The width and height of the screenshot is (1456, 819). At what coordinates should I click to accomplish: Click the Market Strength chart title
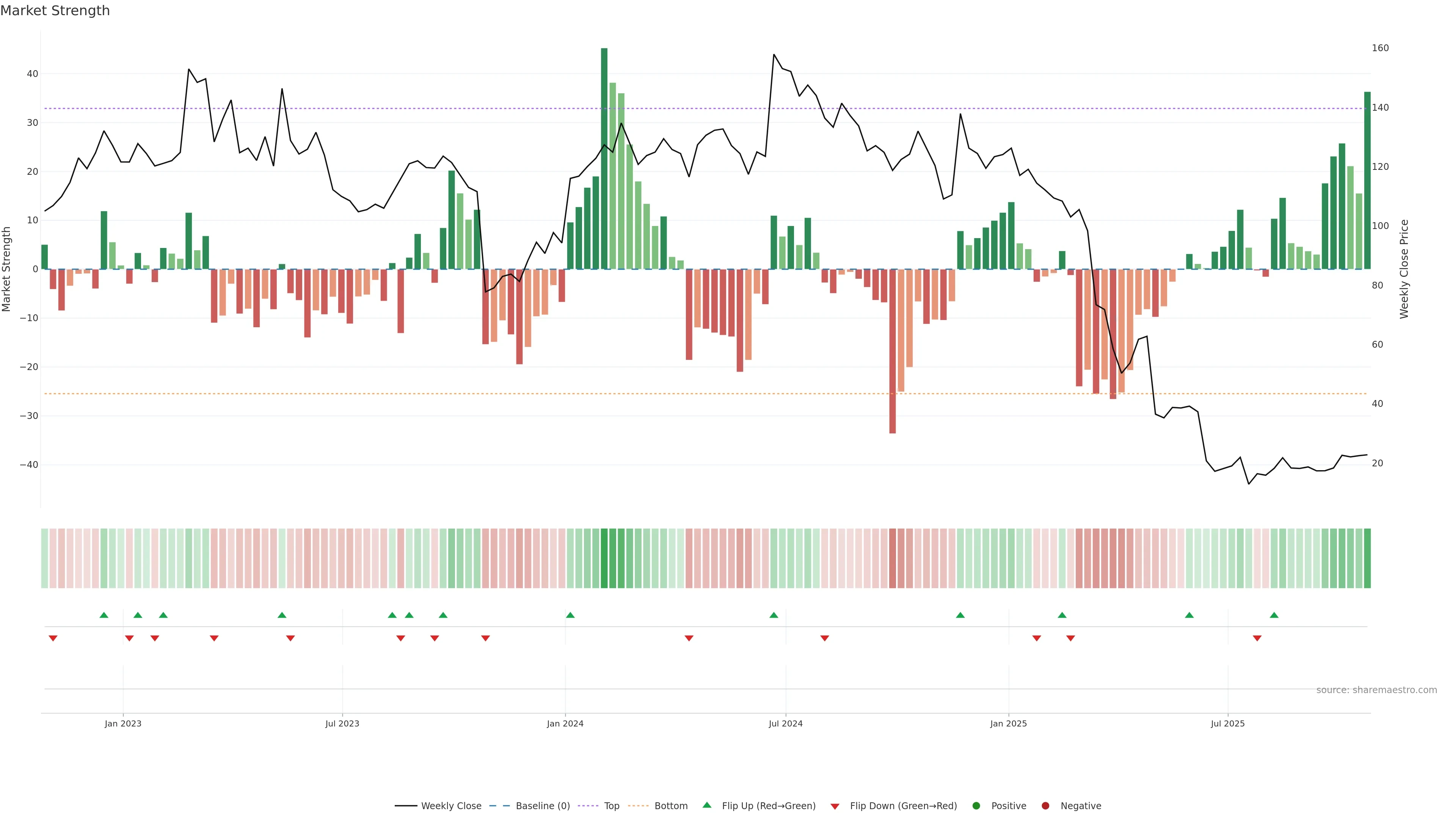55,11
